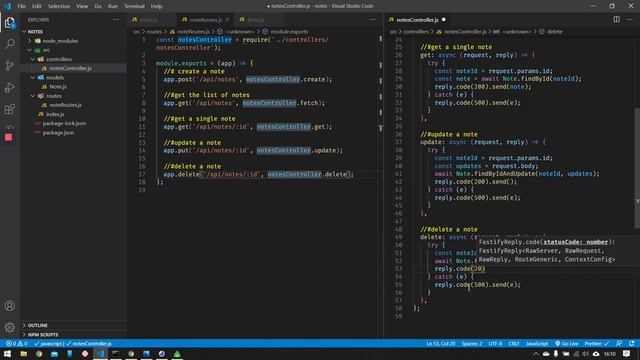This screenshot has height=360, width=640.
Task: Close the noteRoutes.js tab
Action: click(227, 20)
